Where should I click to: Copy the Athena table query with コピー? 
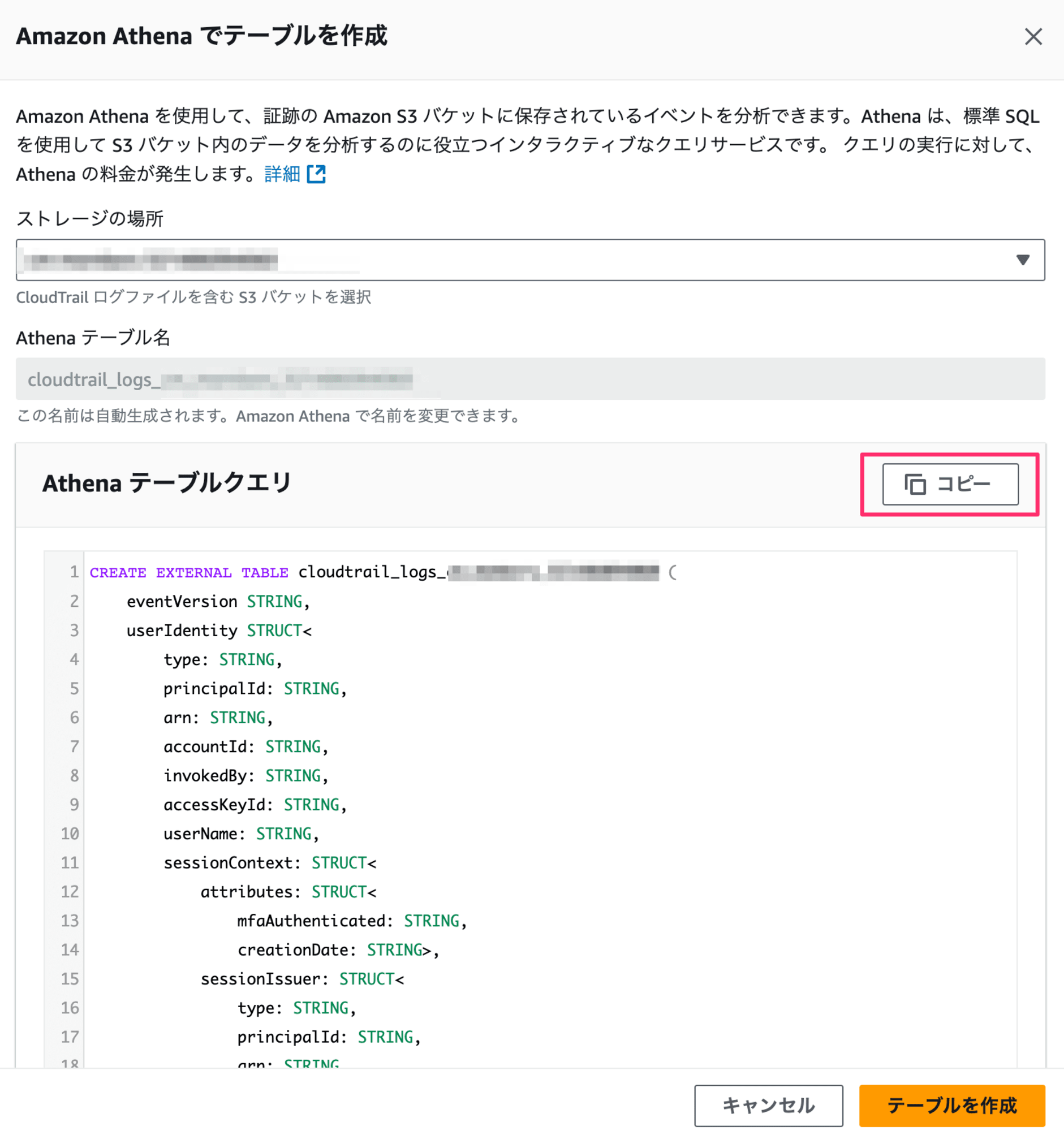pyautogui.click(x=950, y=484)
